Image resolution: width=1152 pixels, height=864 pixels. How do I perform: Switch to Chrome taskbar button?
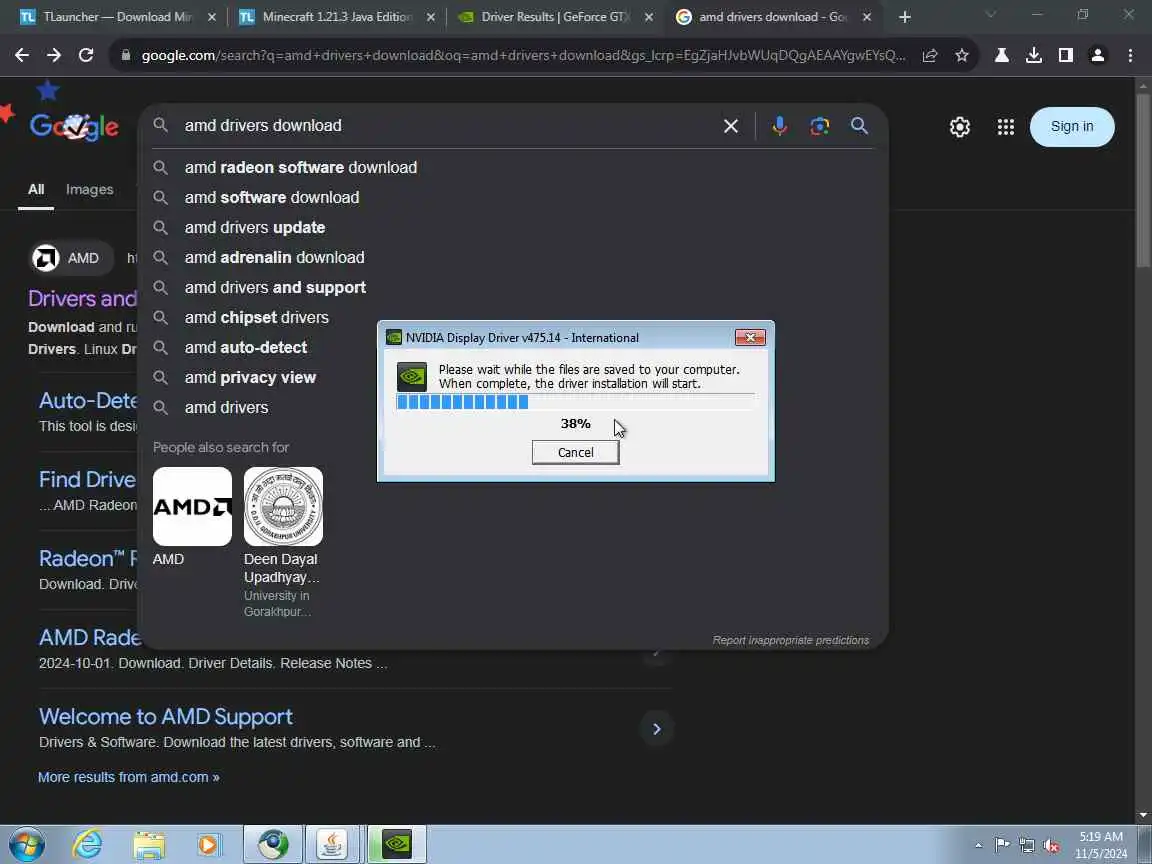click(x=273, y=844)
